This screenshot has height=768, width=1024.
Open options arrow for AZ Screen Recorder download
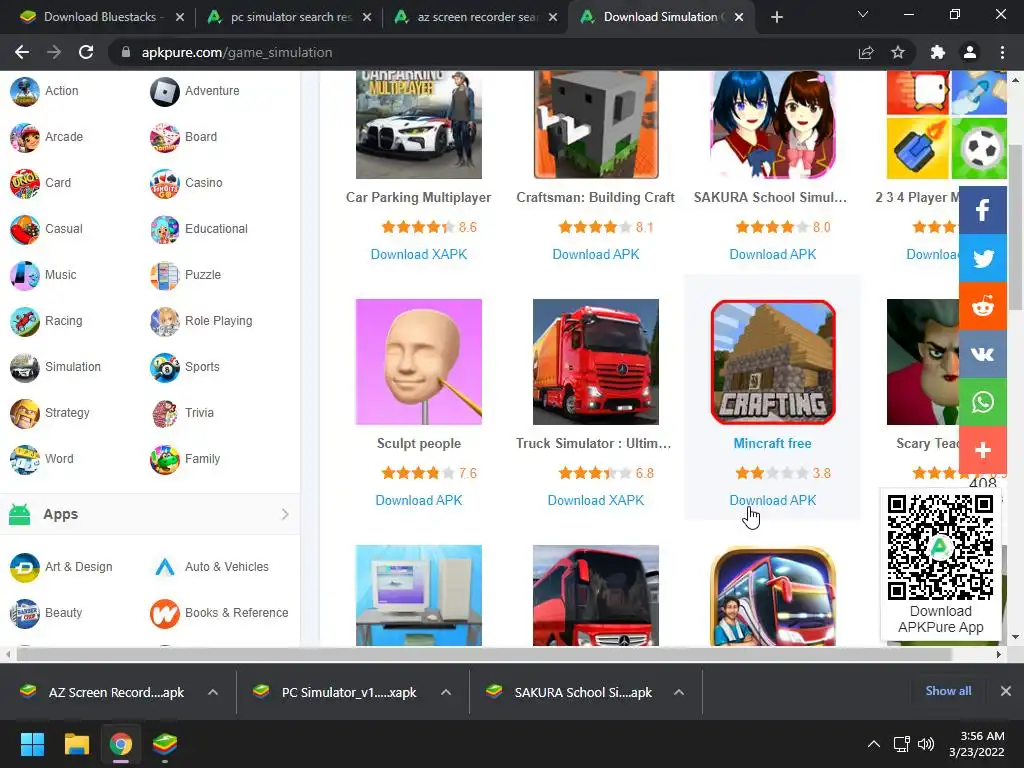coord(213,692)
